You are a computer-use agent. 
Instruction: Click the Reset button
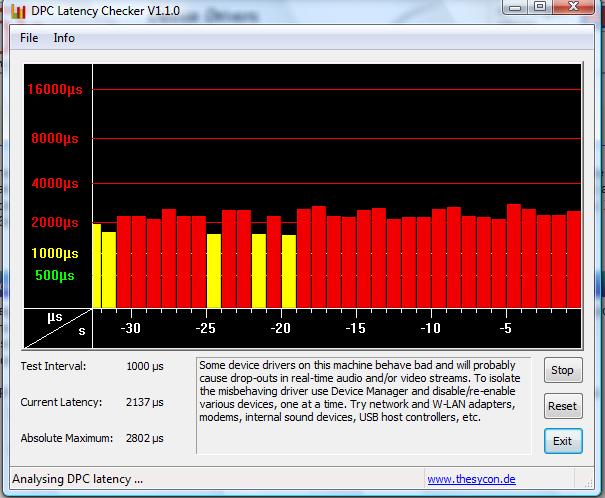563,406
